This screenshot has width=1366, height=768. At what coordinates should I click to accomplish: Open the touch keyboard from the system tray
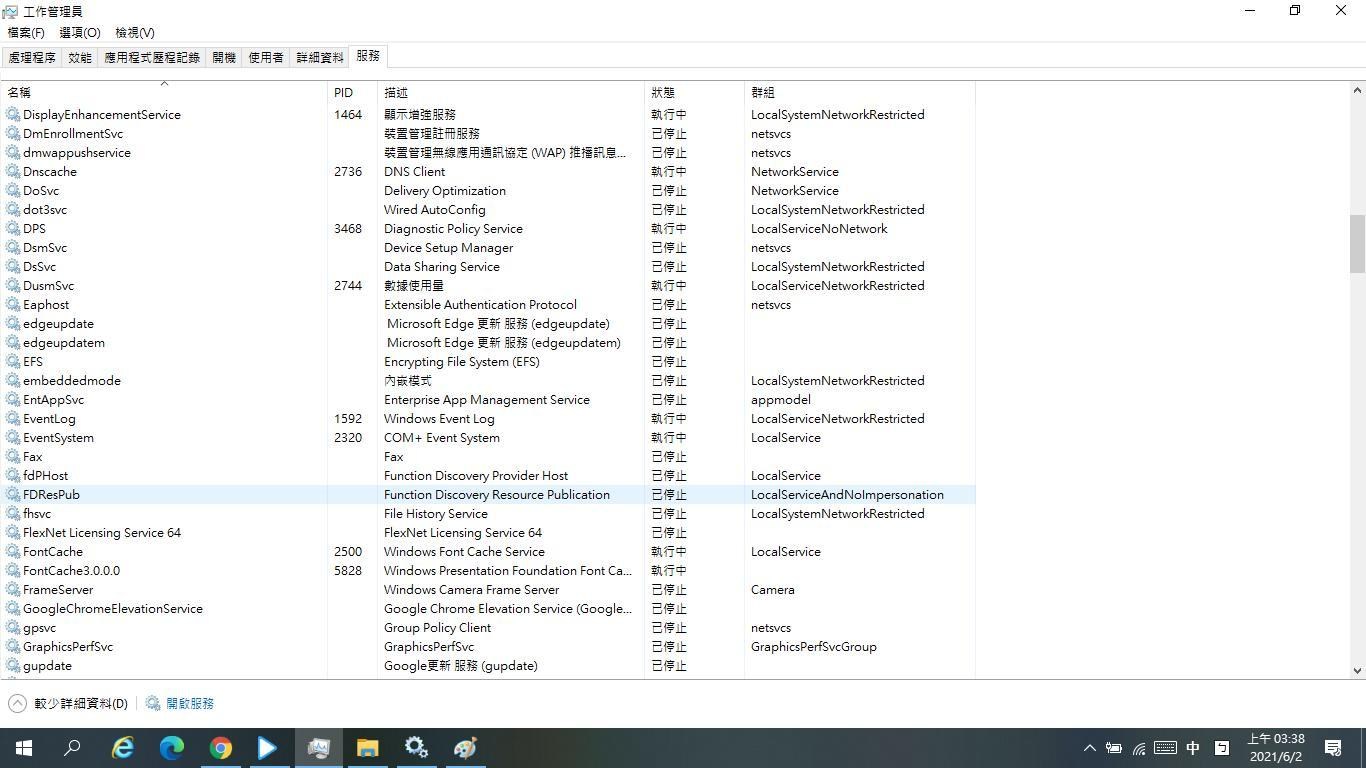coord(1165,747)
